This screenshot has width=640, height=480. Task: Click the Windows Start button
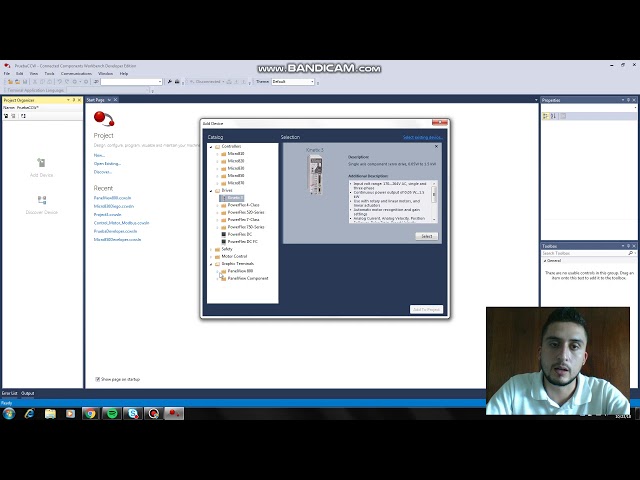pyautogui.click(x=9, y=413)
